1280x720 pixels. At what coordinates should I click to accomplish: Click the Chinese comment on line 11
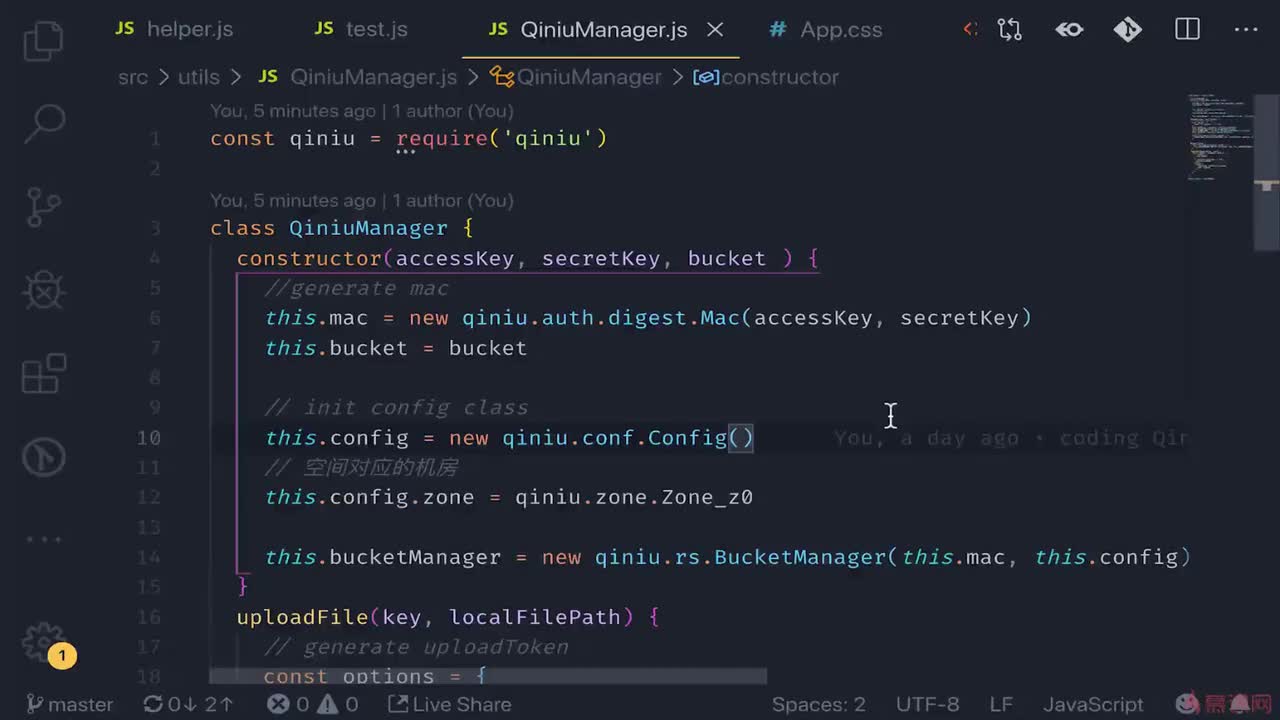click(361, 468)
